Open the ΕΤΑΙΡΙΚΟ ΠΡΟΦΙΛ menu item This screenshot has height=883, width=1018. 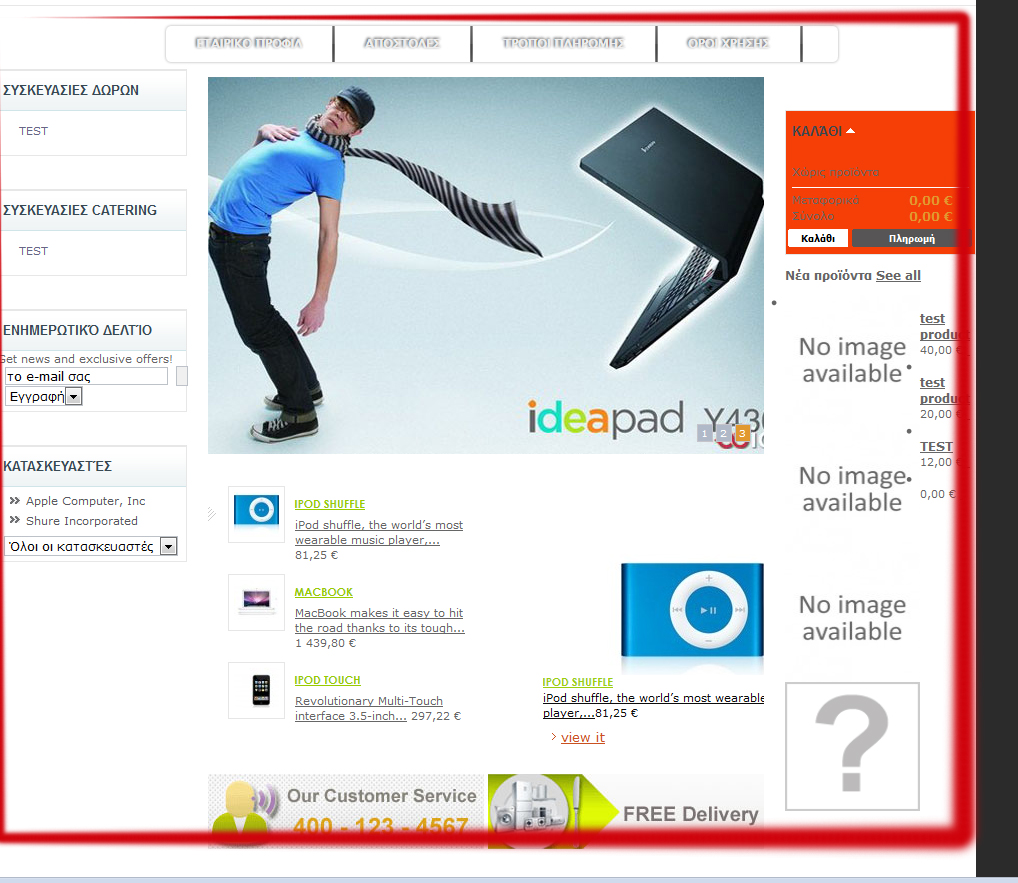pos(249,43)
